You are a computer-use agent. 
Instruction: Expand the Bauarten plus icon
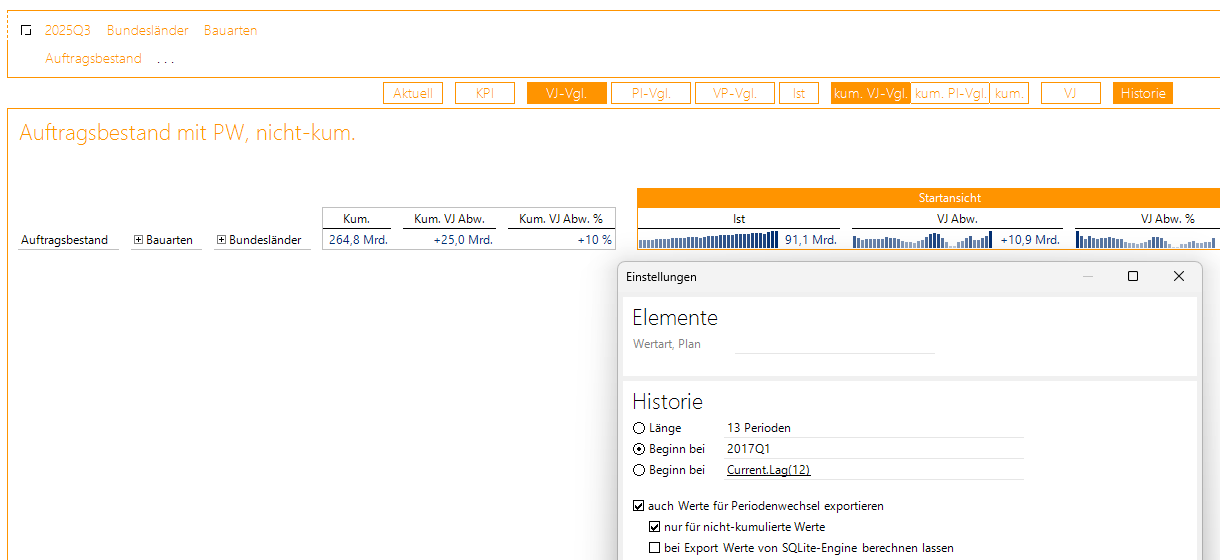point(138,240)
